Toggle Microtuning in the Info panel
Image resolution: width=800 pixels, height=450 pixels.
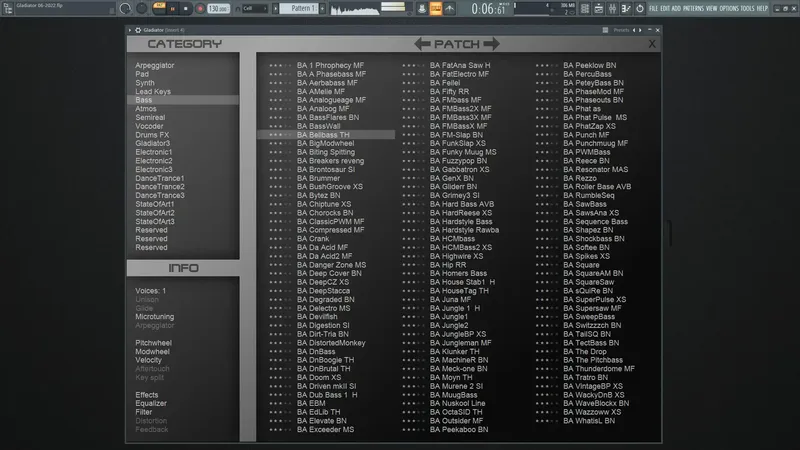point(155,317)
